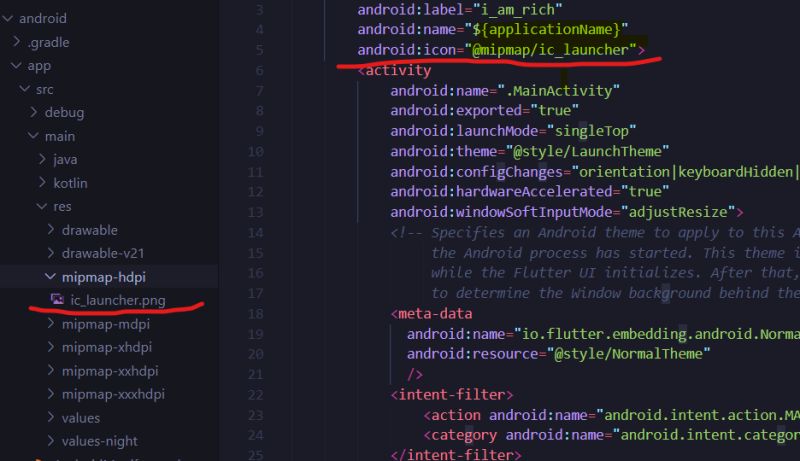Screen dimensions: 800x461
Task: Click the "singleTop" launchMode value
Action: 591,131
